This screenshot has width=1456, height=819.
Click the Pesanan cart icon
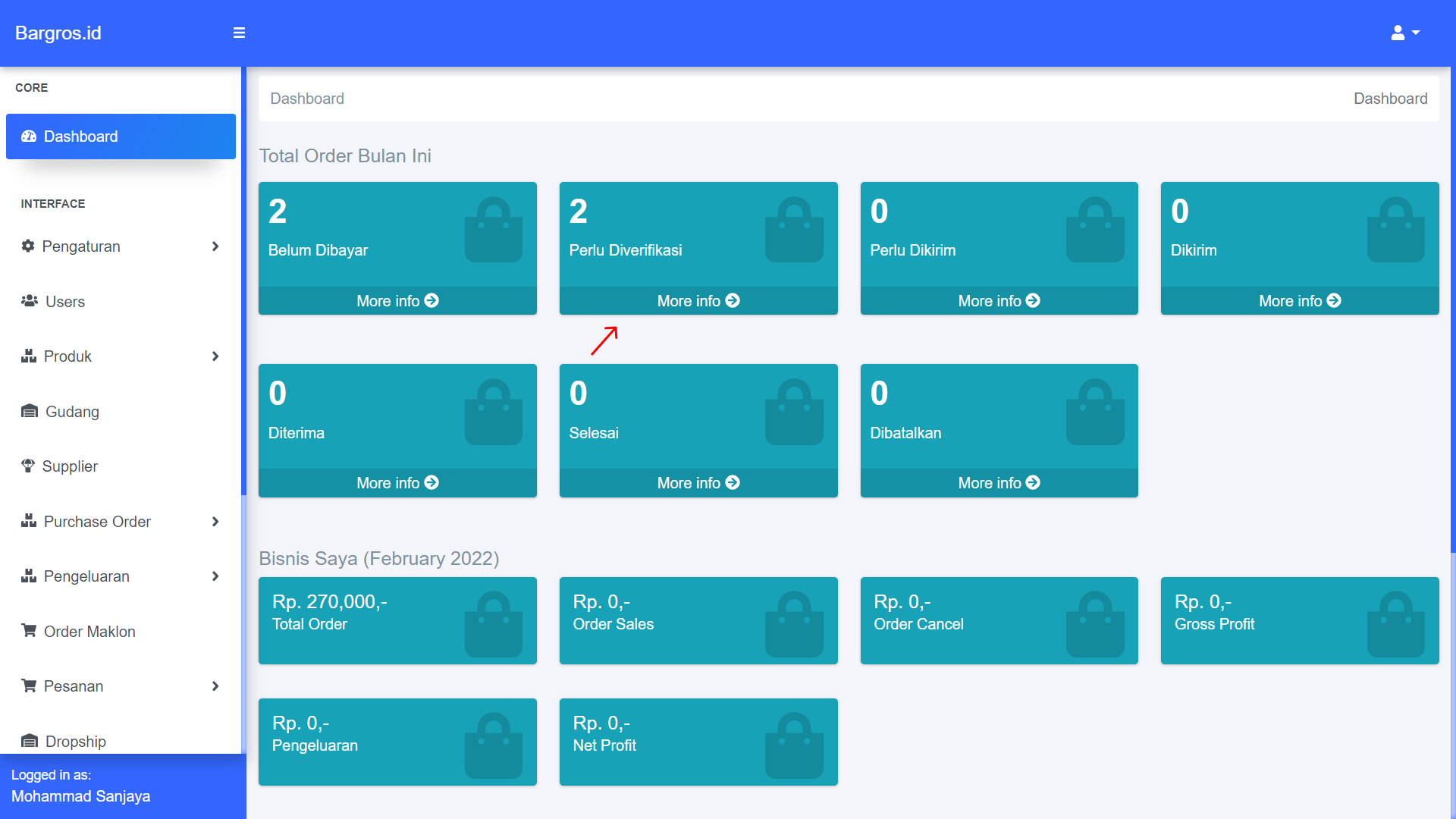pos(29,686)
